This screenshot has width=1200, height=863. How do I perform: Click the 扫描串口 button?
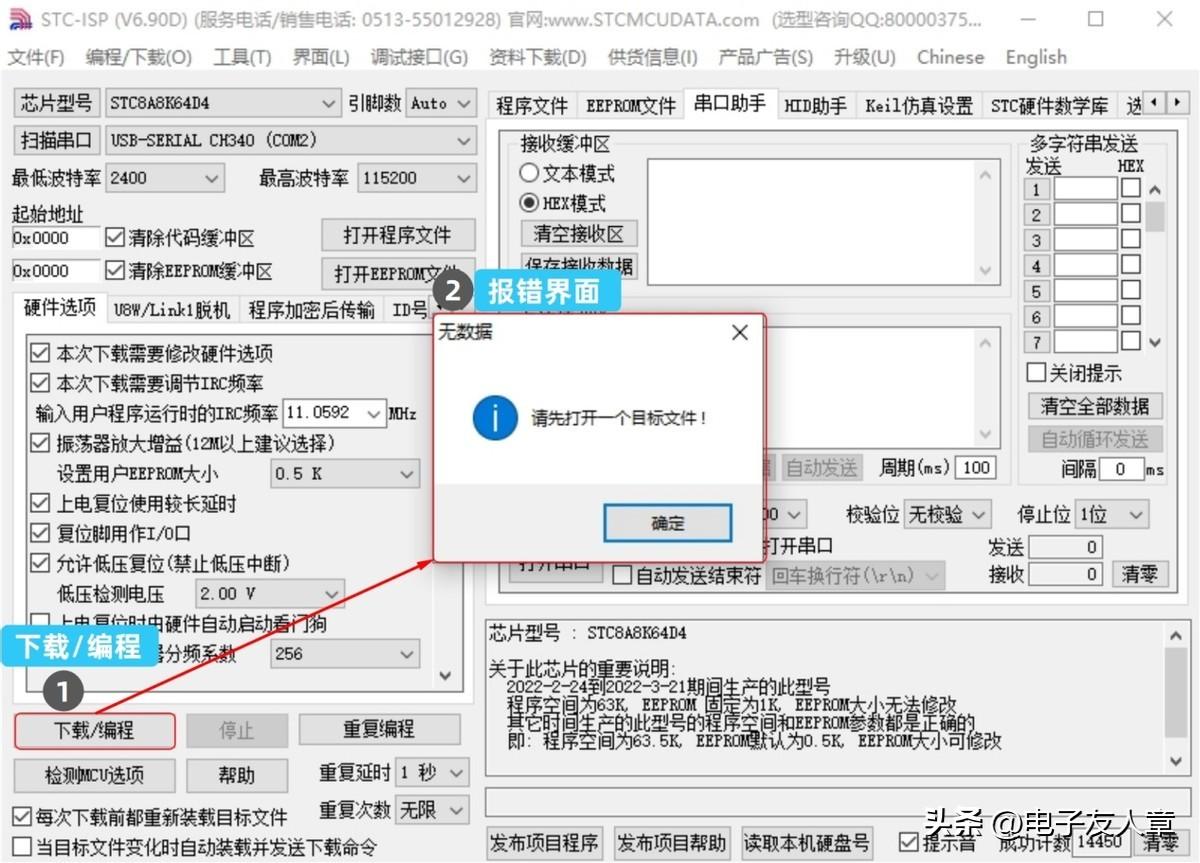coord(56,140)
